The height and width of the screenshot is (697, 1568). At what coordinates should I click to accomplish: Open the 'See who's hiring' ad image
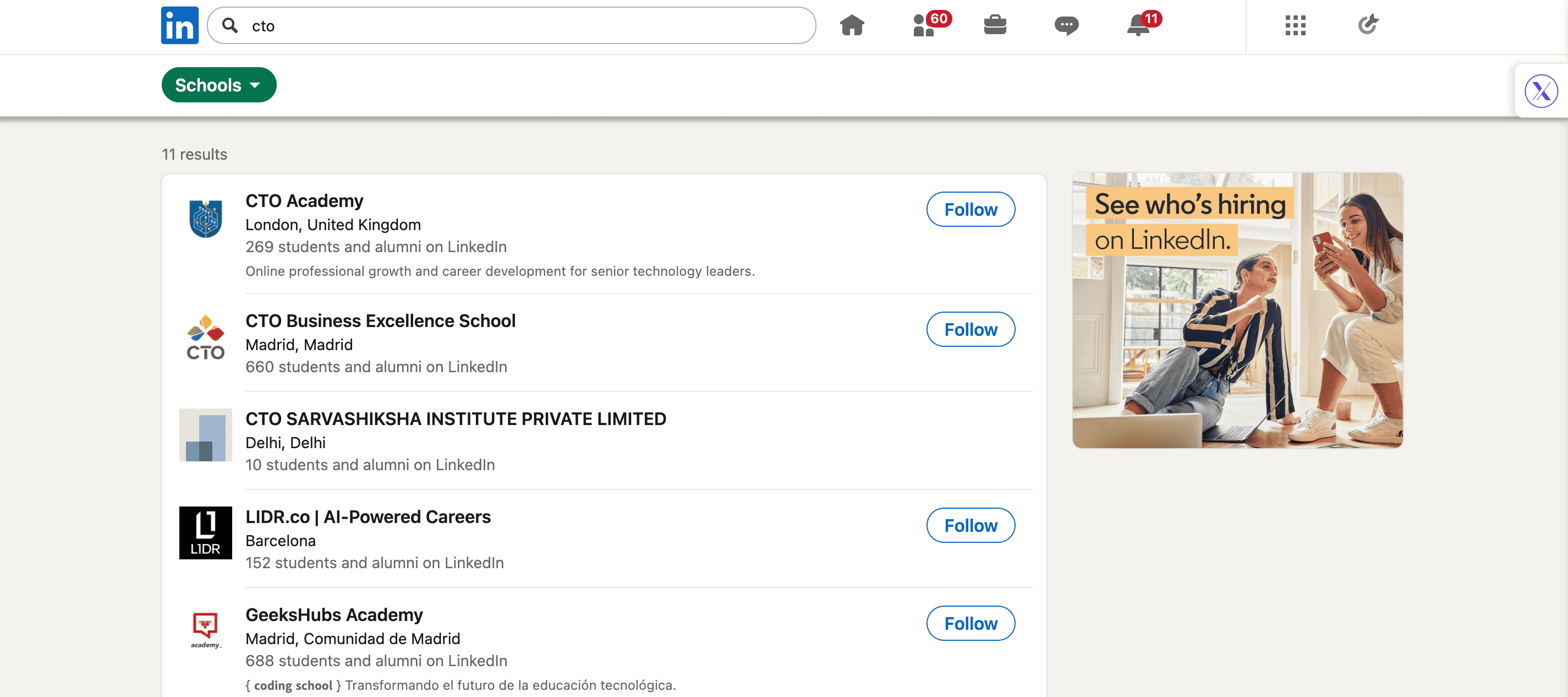[1237, 311]
